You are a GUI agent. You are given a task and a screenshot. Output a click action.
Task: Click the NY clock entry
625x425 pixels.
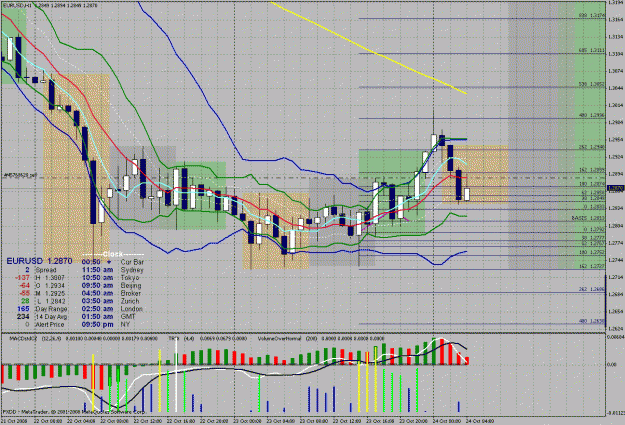106,325
